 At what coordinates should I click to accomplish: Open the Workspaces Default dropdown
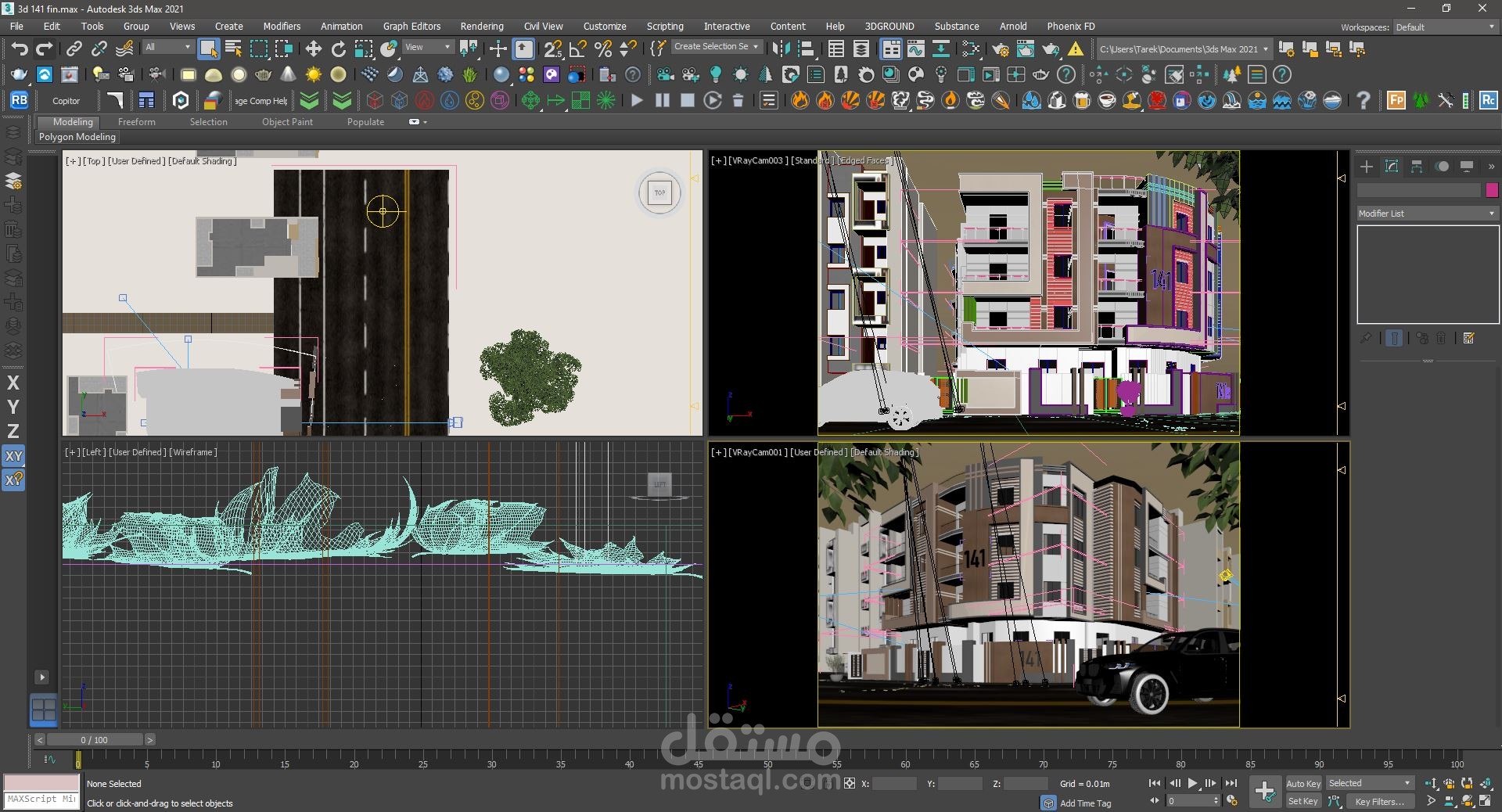[x=1445, y=27]
